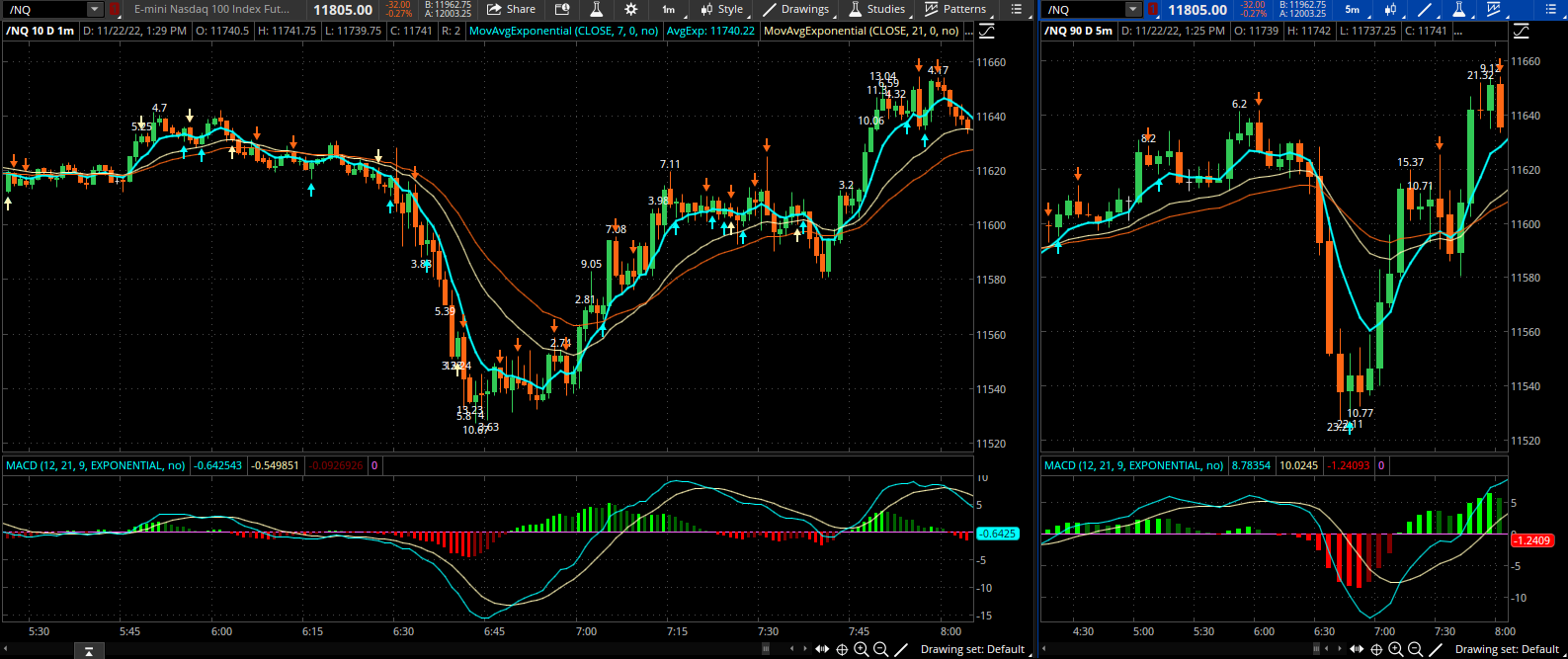Open chart settings gear icon
Screen dimensions: 1568x659
pos(630,10)
